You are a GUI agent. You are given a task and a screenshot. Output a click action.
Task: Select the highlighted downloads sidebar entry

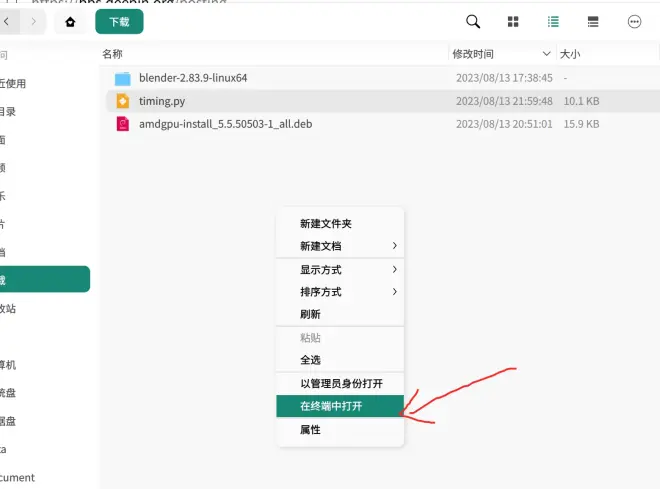[44, 279]
